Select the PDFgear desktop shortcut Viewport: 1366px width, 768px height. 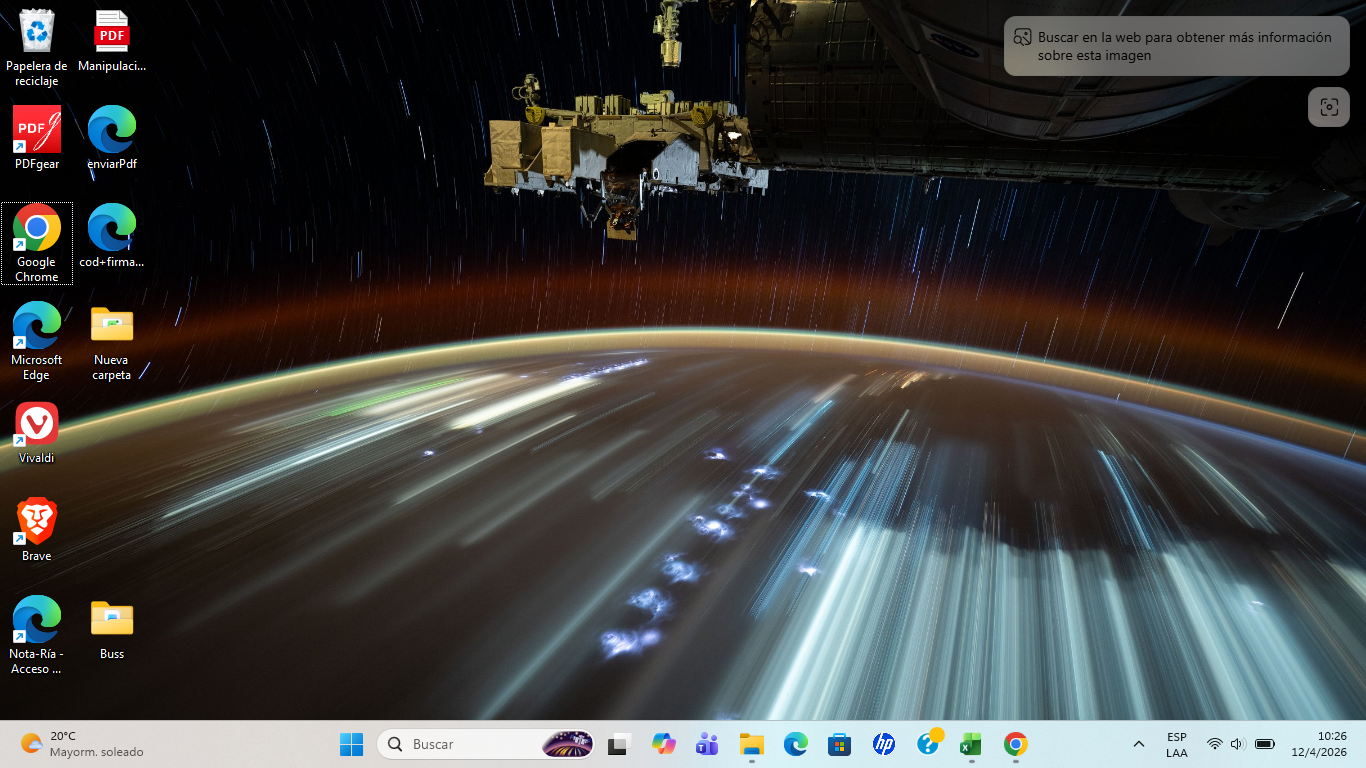click(37, 138)
